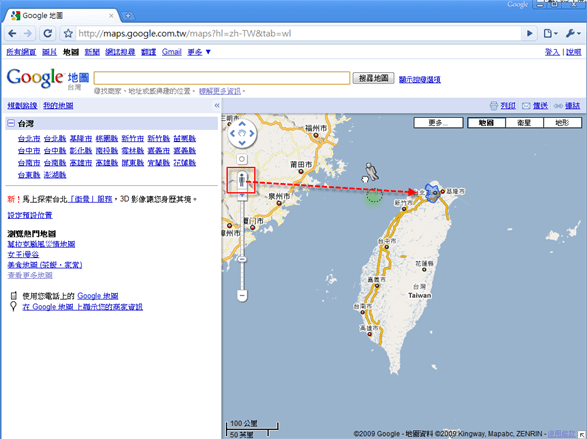587x439 pixels.
Task: Open the 更多 dropdown in top links
Action: coord(199,52)
